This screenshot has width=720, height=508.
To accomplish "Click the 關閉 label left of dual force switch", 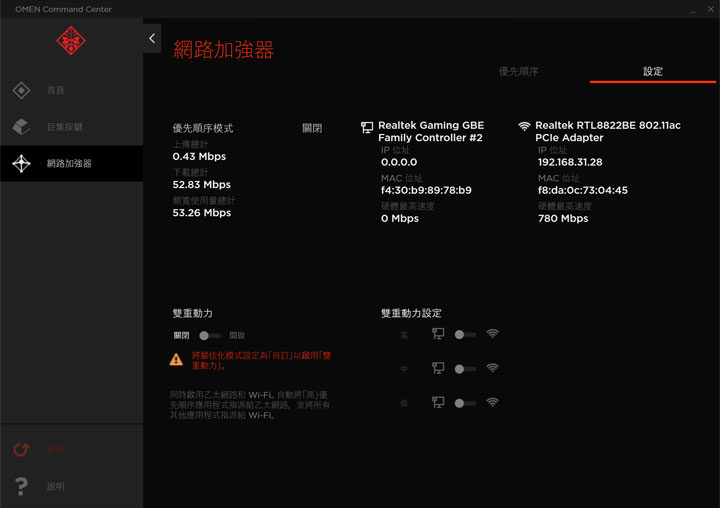I will [181, 336].
